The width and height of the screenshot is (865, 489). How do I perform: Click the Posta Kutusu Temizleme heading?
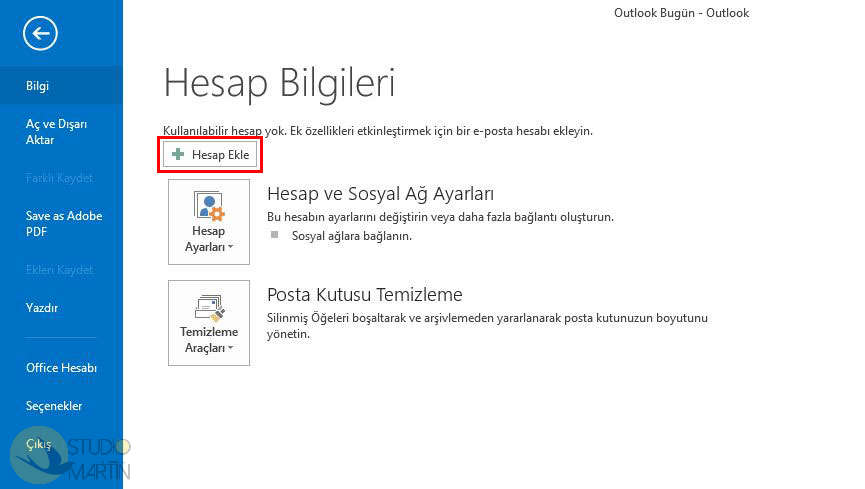[x=365, y=295]
